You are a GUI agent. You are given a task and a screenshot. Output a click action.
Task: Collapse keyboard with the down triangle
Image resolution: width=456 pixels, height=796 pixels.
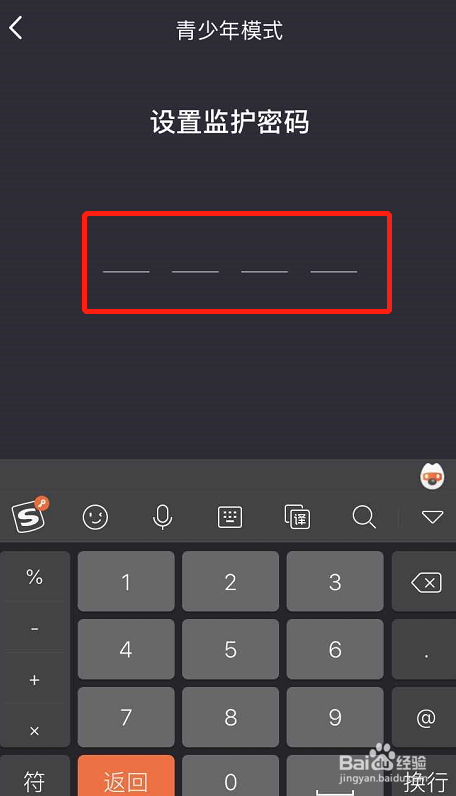tap(432, 517)
